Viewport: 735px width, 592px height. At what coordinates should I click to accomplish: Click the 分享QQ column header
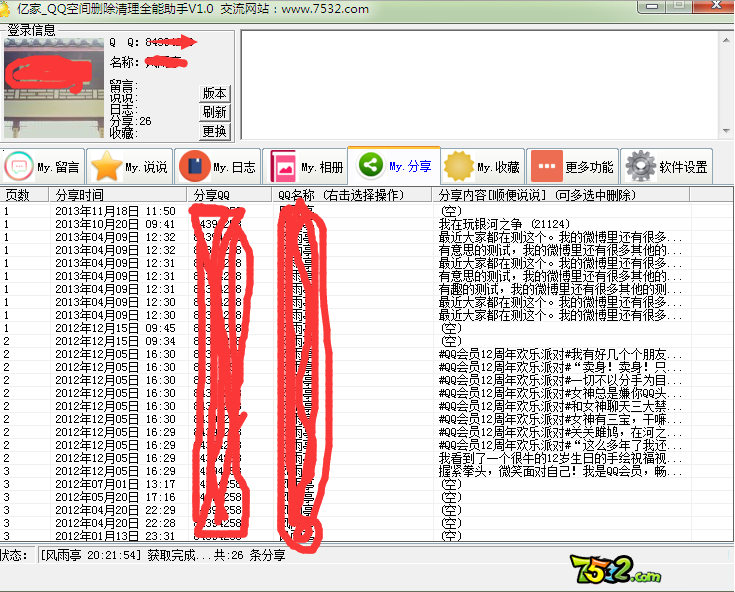(x=229, y=195)
